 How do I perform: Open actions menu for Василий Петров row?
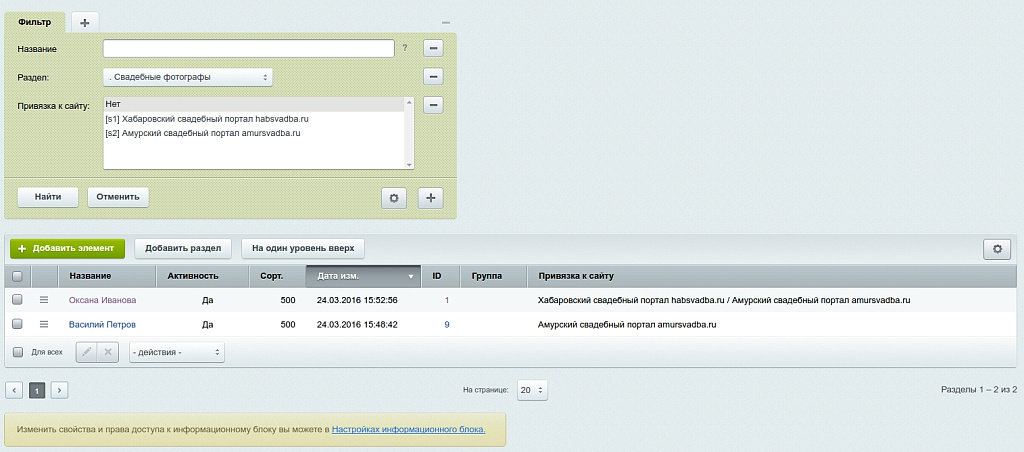(x=44, y=324)
